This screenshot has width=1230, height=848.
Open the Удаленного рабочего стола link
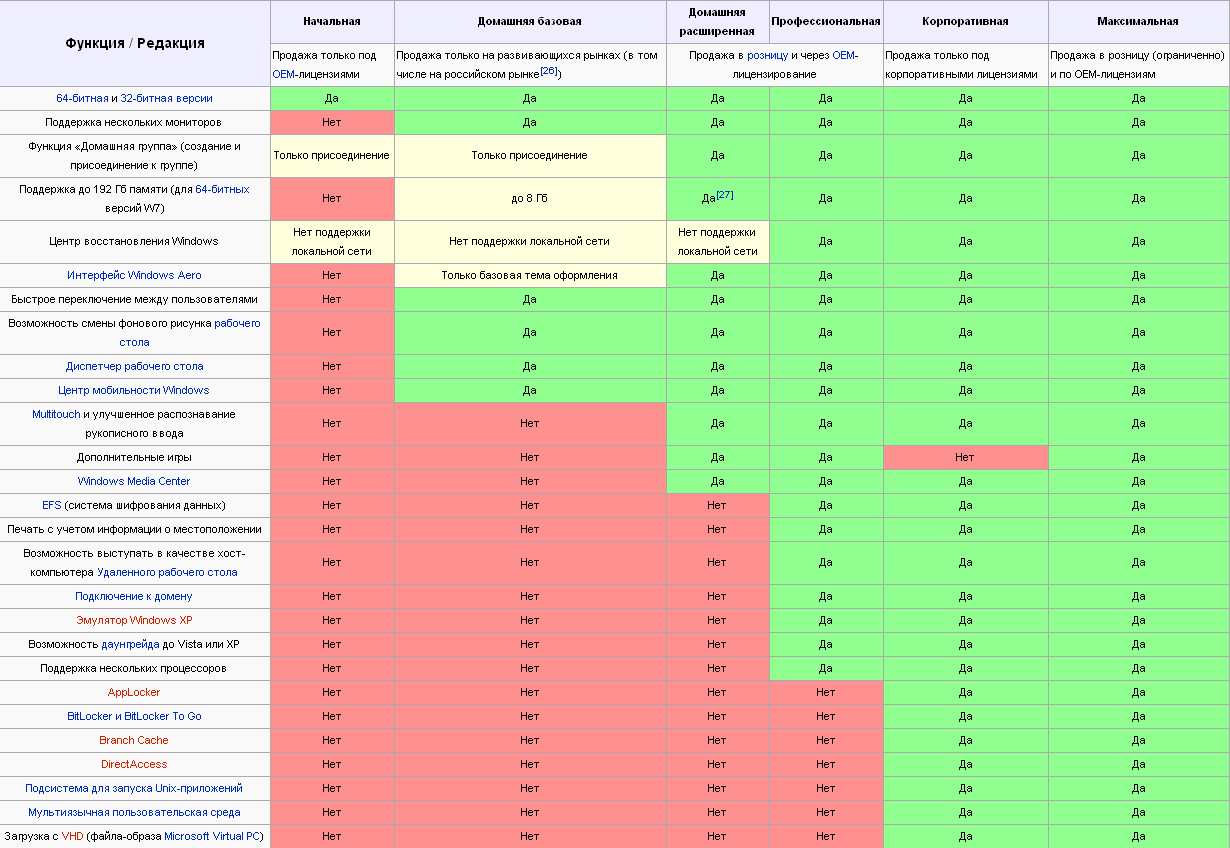[167, 572]
